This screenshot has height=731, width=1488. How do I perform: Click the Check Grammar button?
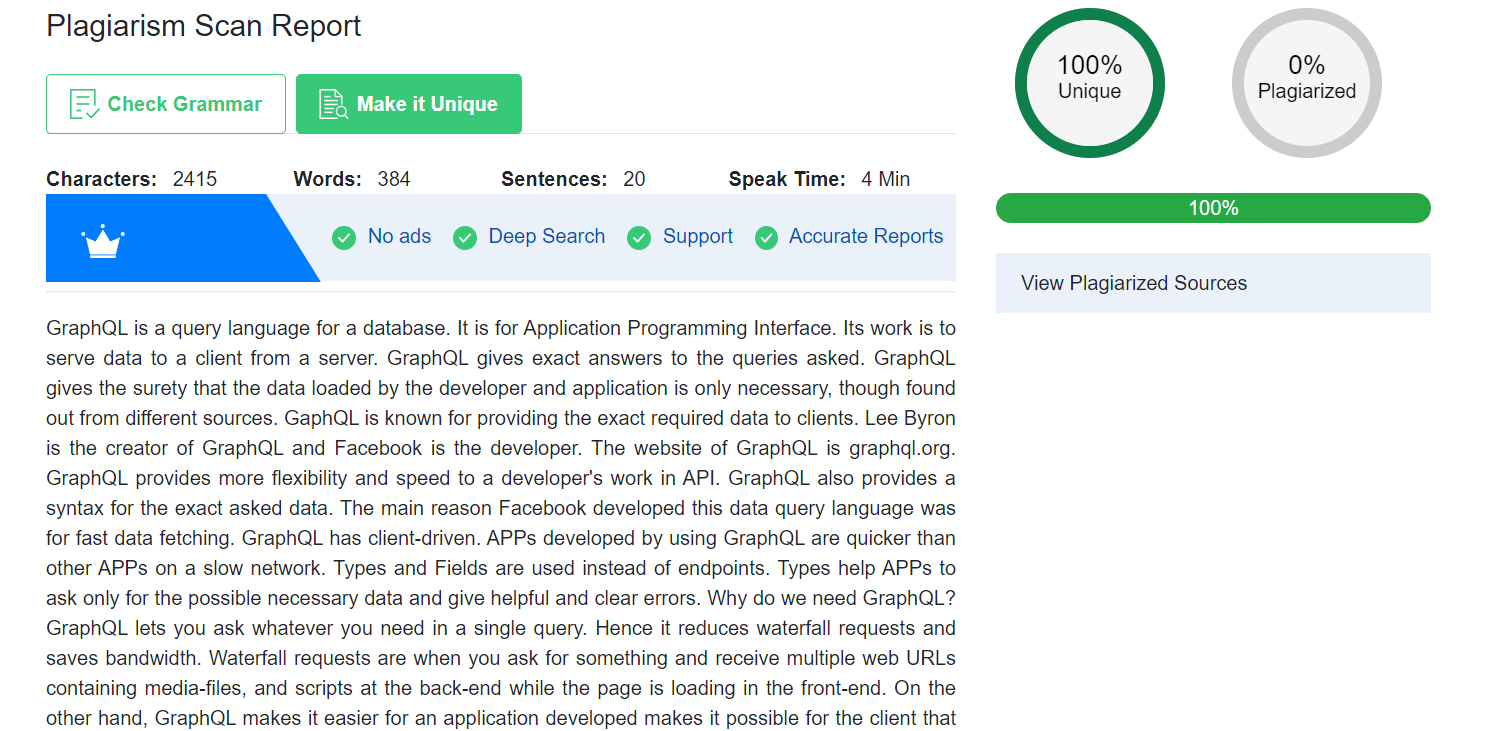coord(166,104)
